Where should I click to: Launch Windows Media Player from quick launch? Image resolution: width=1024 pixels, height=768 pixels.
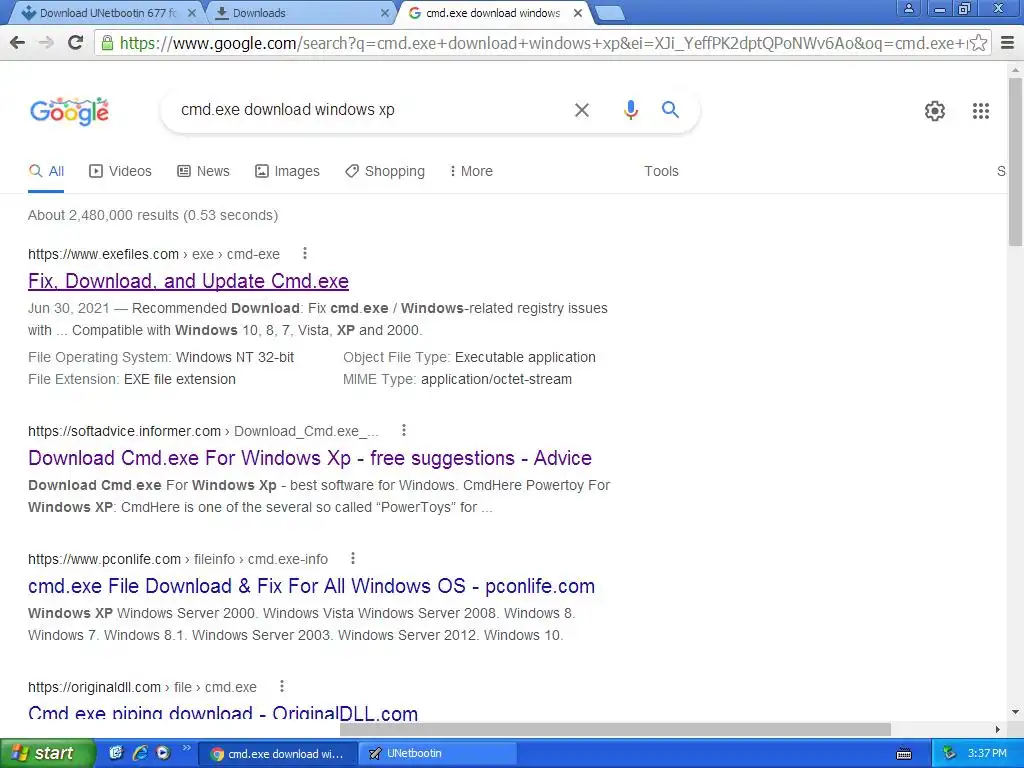coord(163,753)
